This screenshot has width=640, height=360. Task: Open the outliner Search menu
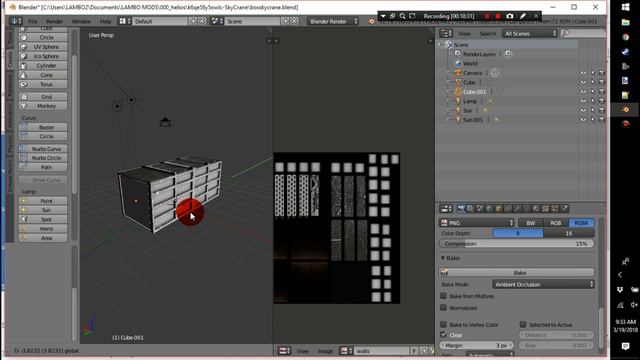pyautogui.click(x=487, y=34)
